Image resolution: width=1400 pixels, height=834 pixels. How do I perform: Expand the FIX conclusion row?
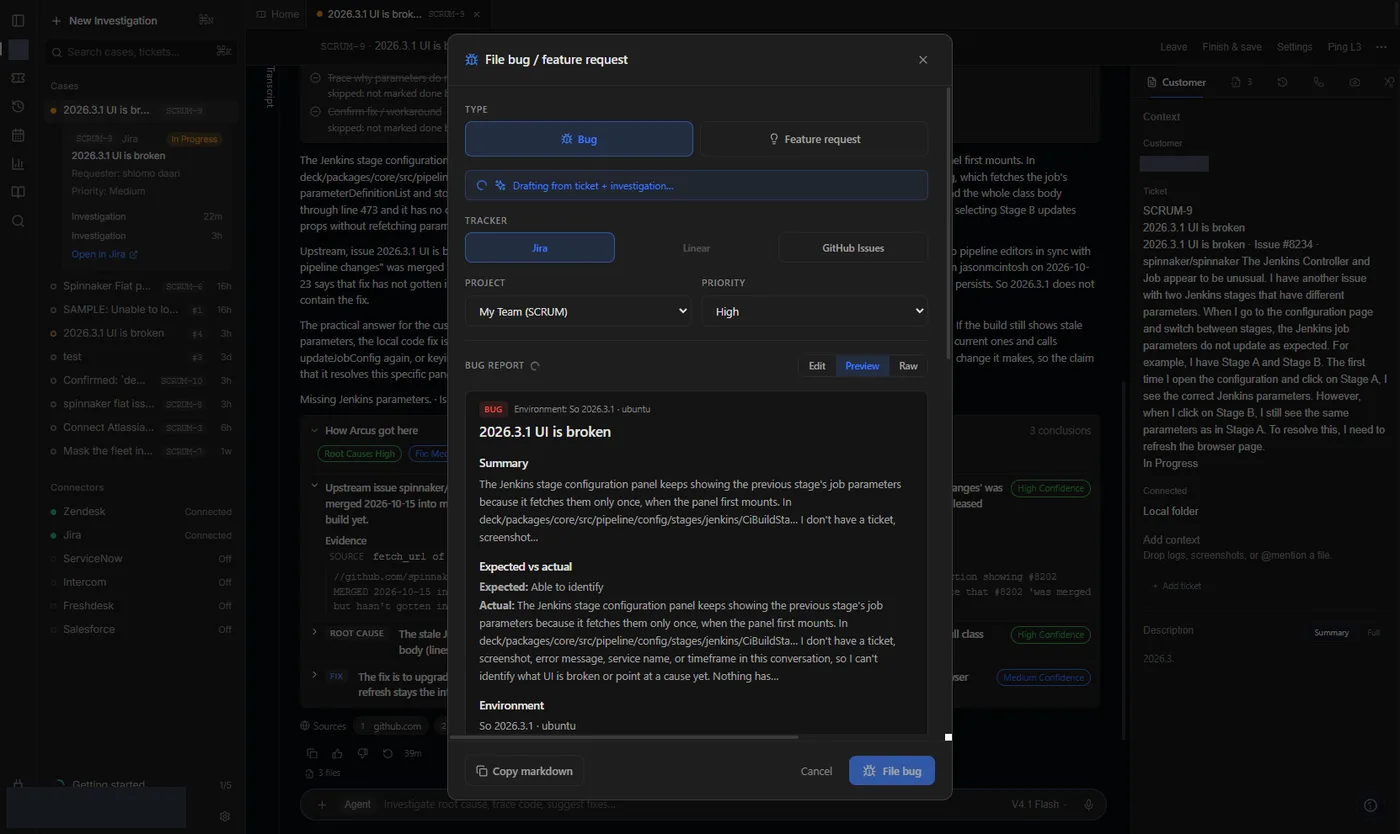click(x=314, y=675)
